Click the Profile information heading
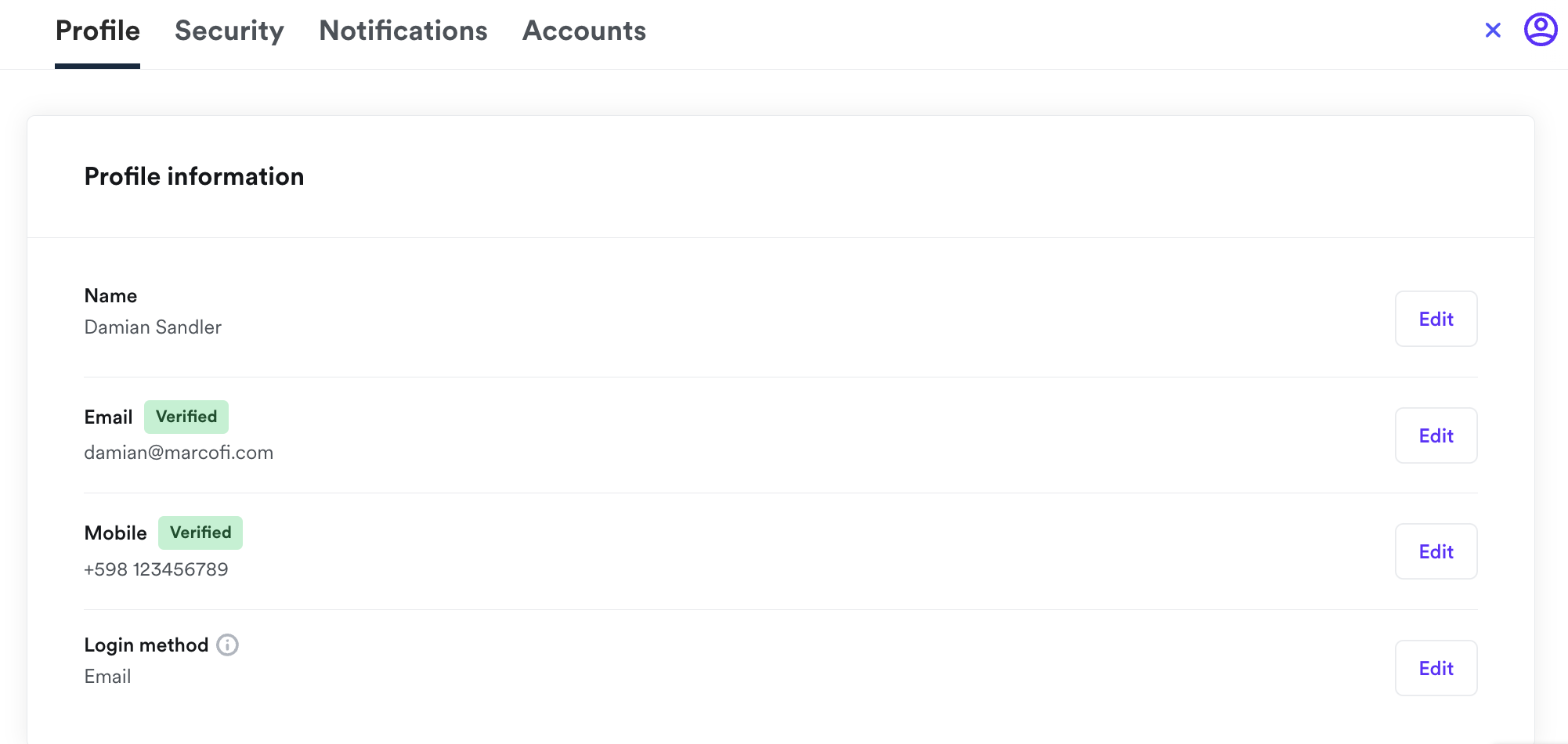The width and height of the screenshot is (1568, 744). [x=194, y=176]
